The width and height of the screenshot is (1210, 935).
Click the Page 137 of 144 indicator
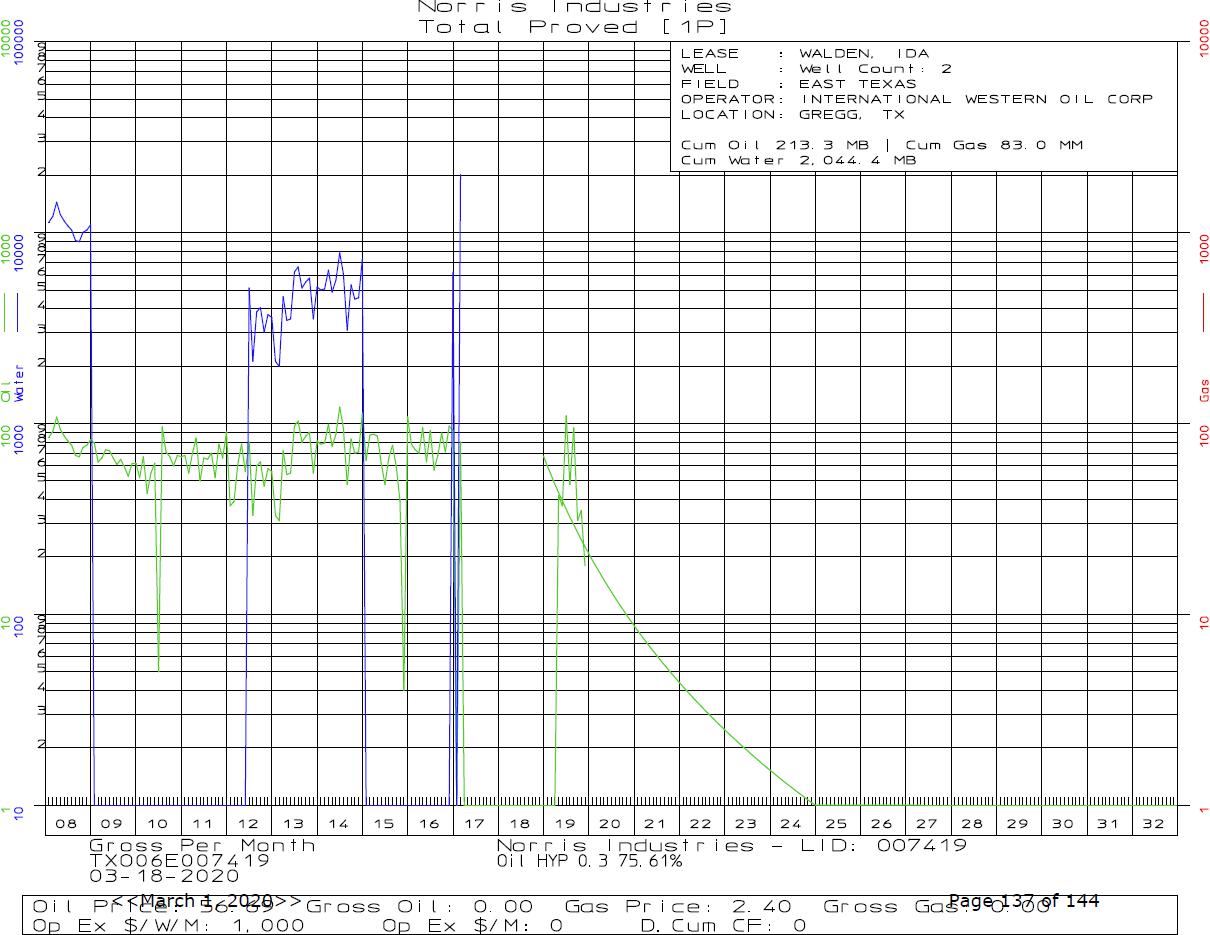pos(1023,901)
